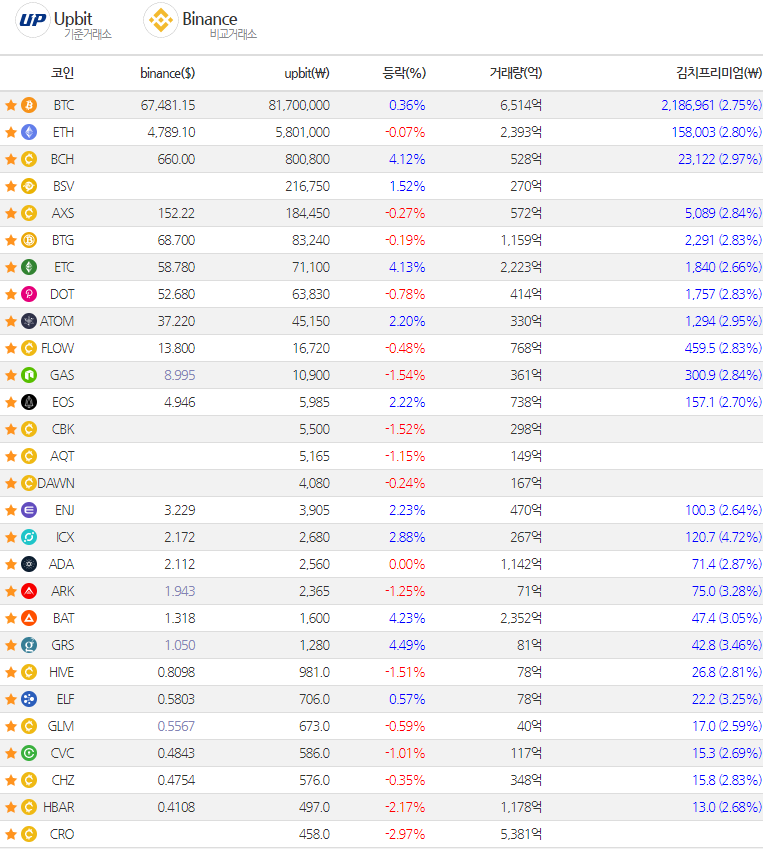The width and height of the screenshot is (777, 849).
Task: Click the BCH upbit price 800,800
Action: pos(307,159)
